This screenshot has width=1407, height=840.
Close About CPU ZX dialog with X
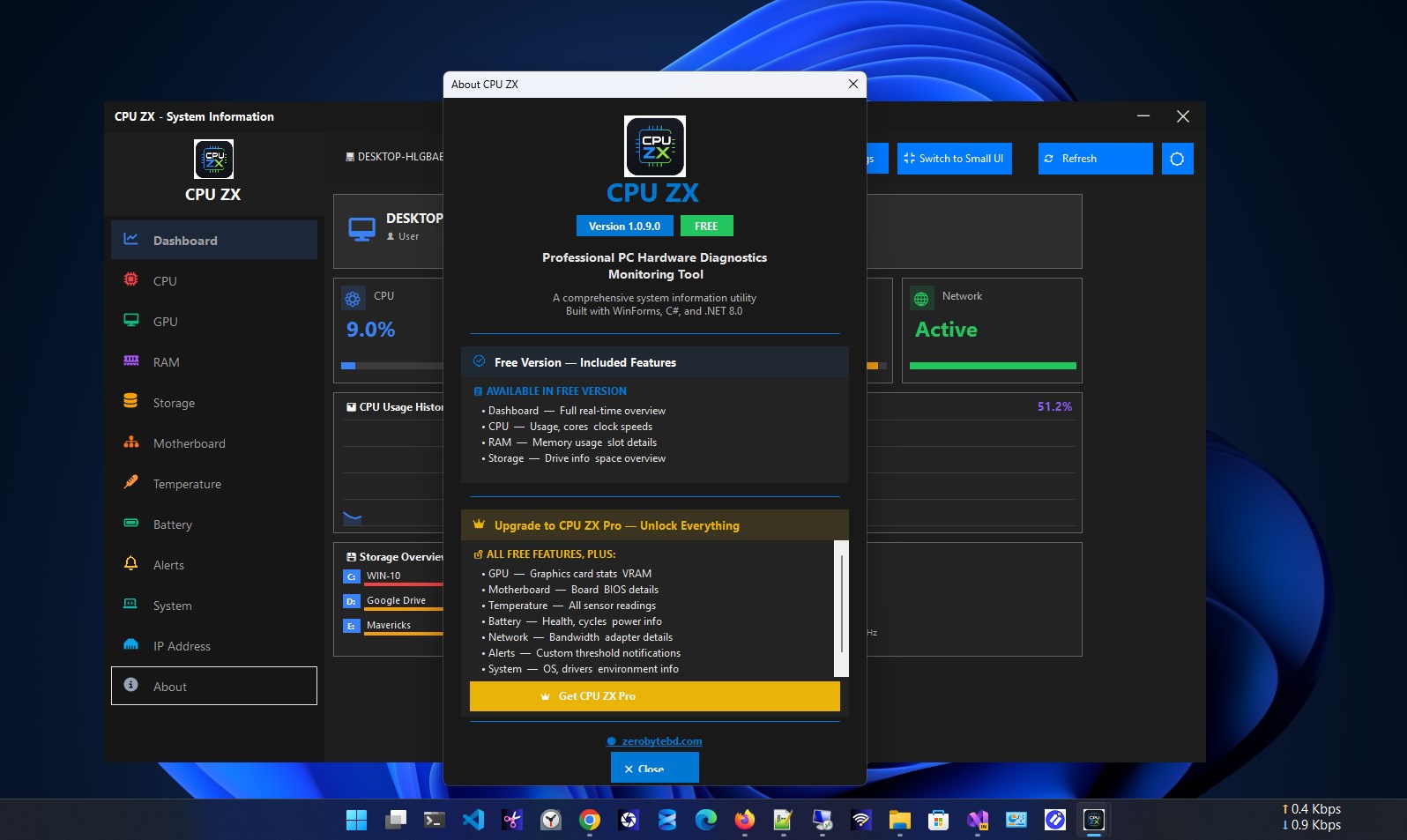pyautogui.click(x=852, y=84)
